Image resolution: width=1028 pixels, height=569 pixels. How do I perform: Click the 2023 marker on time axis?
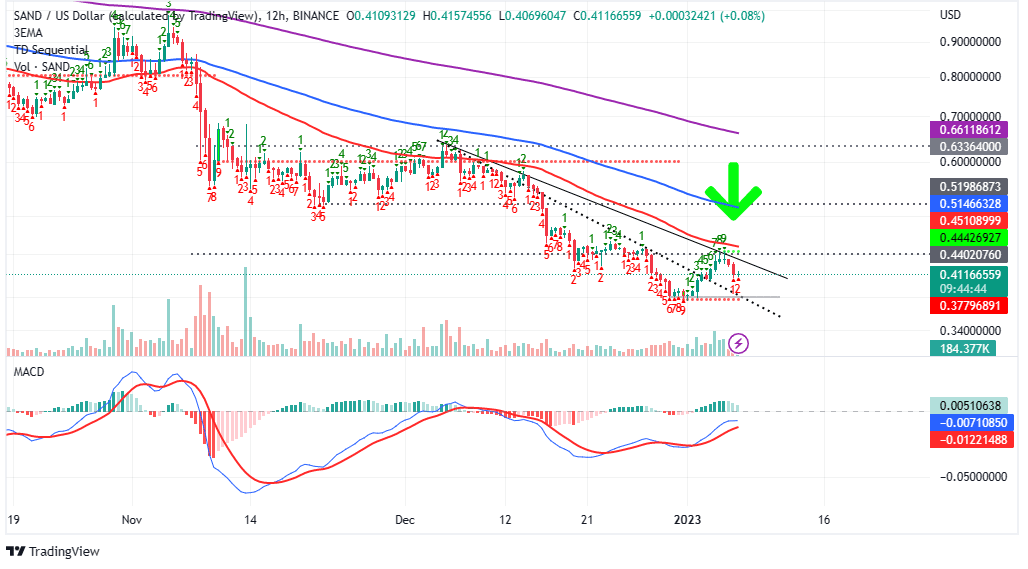(688, 520)
